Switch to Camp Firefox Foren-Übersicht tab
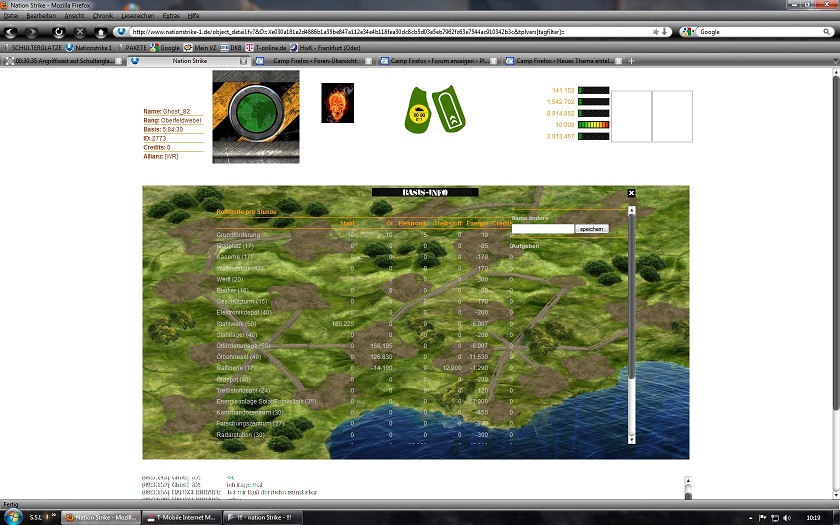840x525 pixels. [314, 61]
